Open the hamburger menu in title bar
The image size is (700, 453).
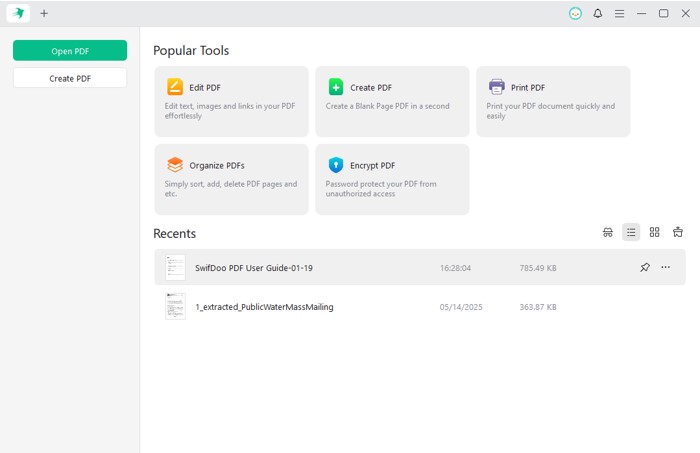coord(619,14)
